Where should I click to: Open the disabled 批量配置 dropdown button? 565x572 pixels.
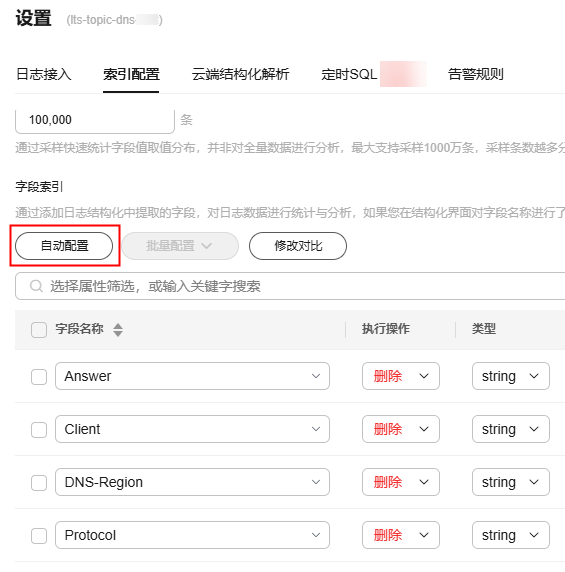point(180,246)
